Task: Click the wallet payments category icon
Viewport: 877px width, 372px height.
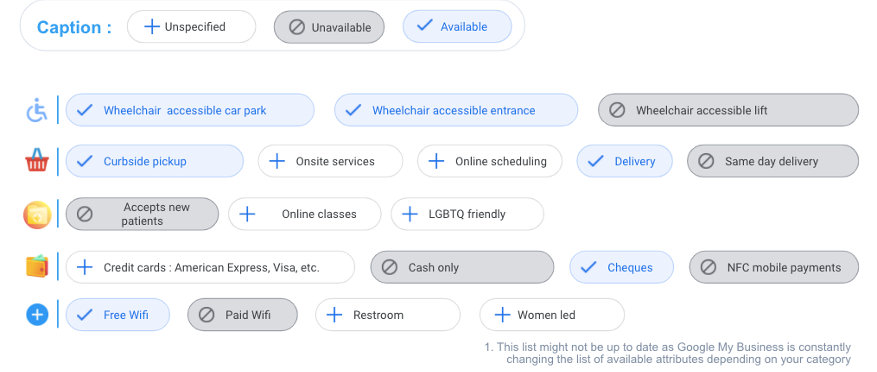Action: coord(37,266)
